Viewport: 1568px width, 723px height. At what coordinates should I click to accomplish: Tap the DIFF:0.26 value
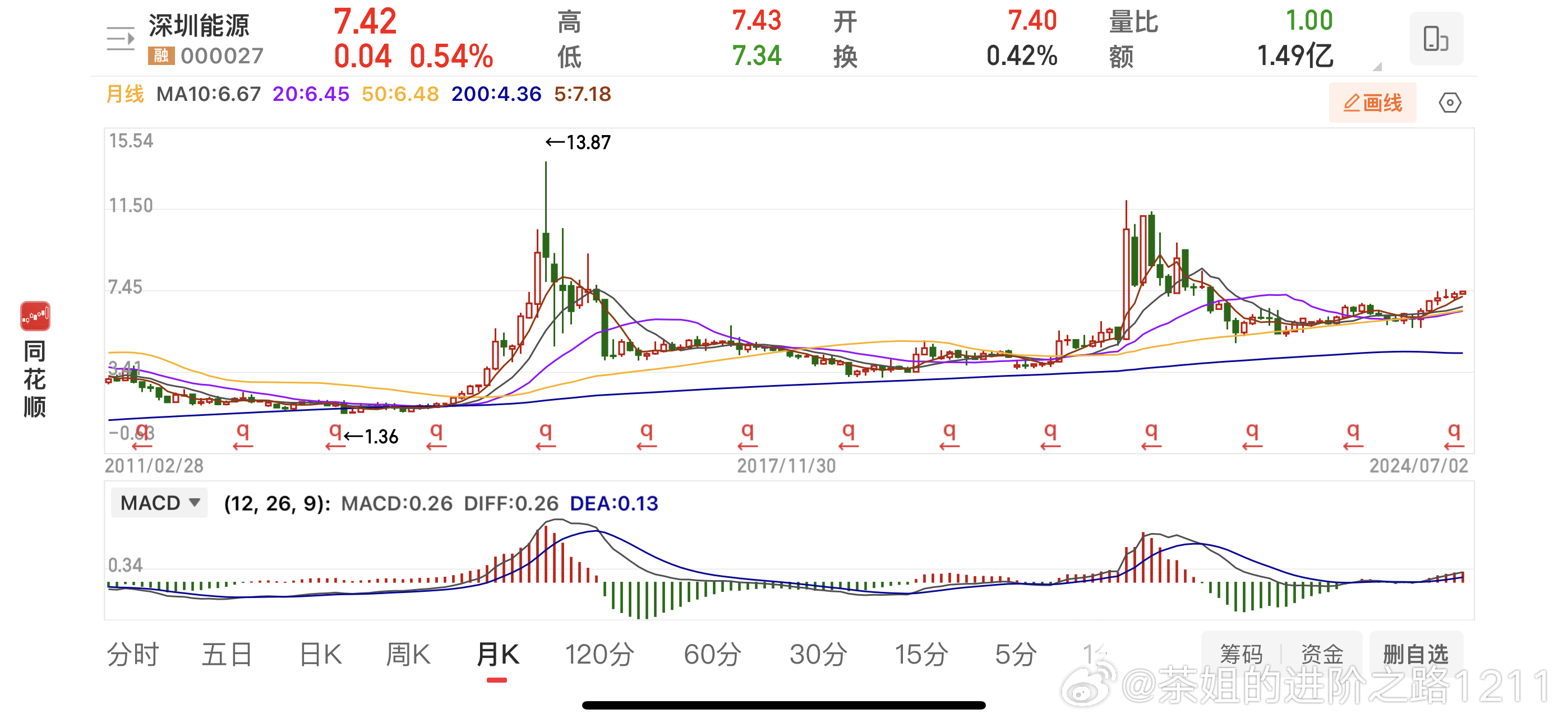511,503
